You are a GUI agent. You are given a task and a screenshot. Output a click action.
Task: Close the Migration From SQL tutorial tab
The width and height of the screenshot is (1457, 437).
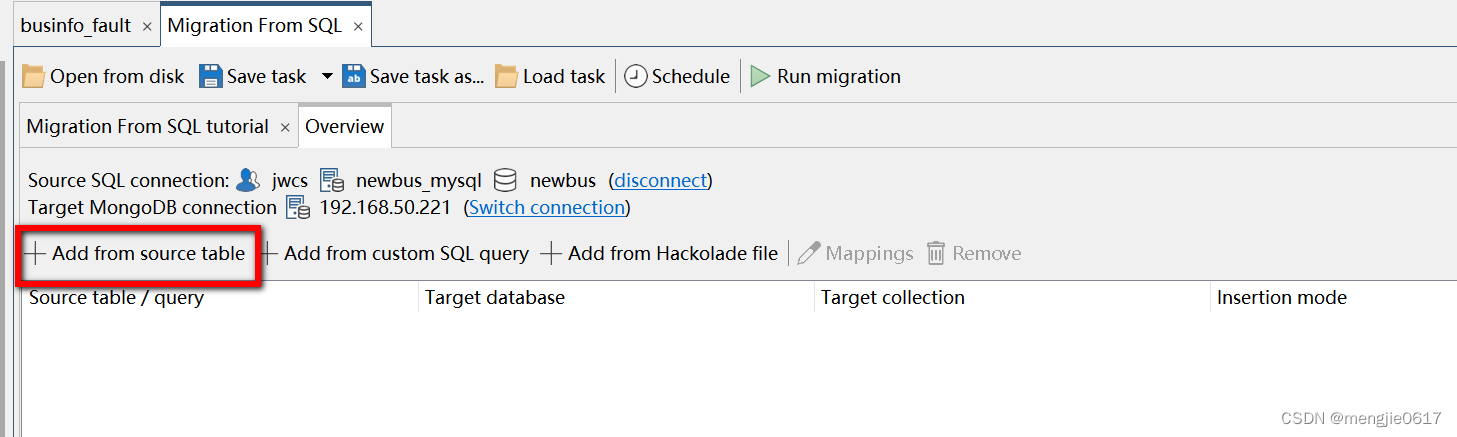(x=285, y=128)
